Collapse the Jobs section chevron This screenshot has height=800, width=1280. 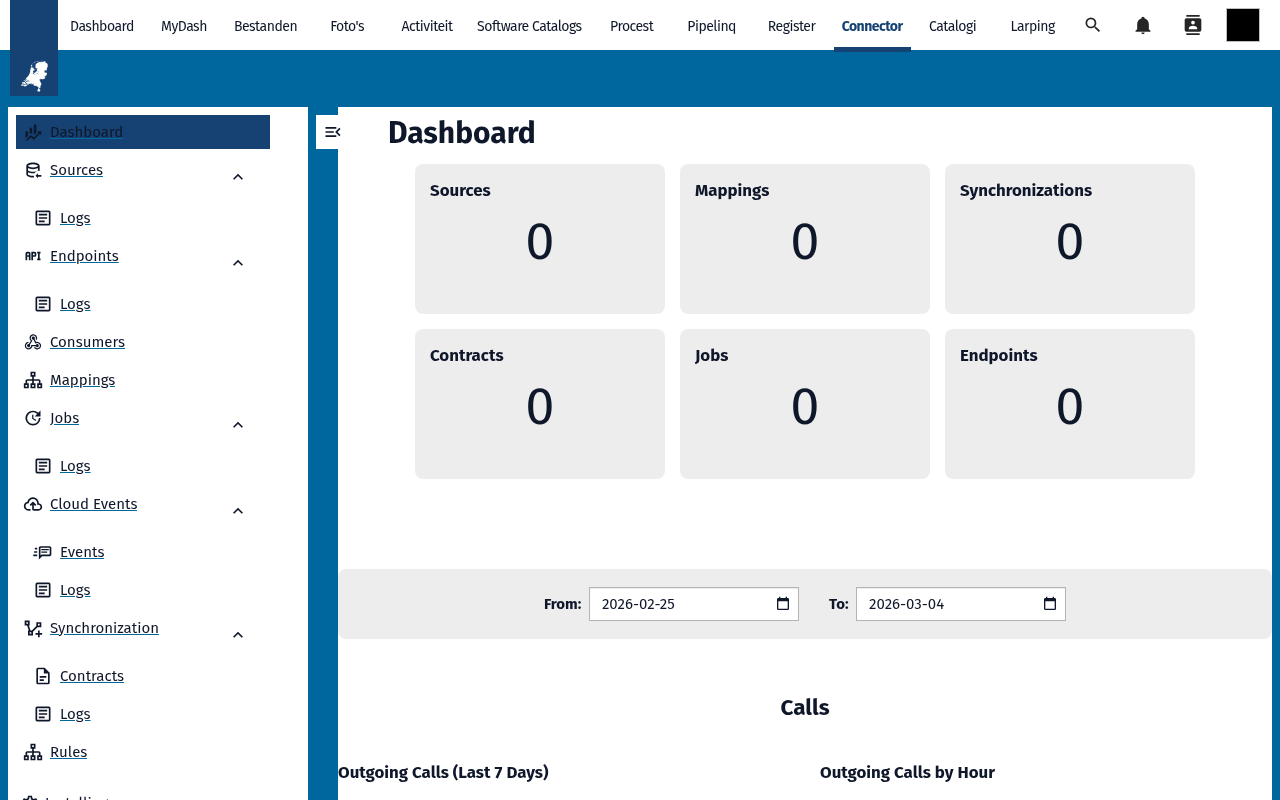(x=238, y=425)
